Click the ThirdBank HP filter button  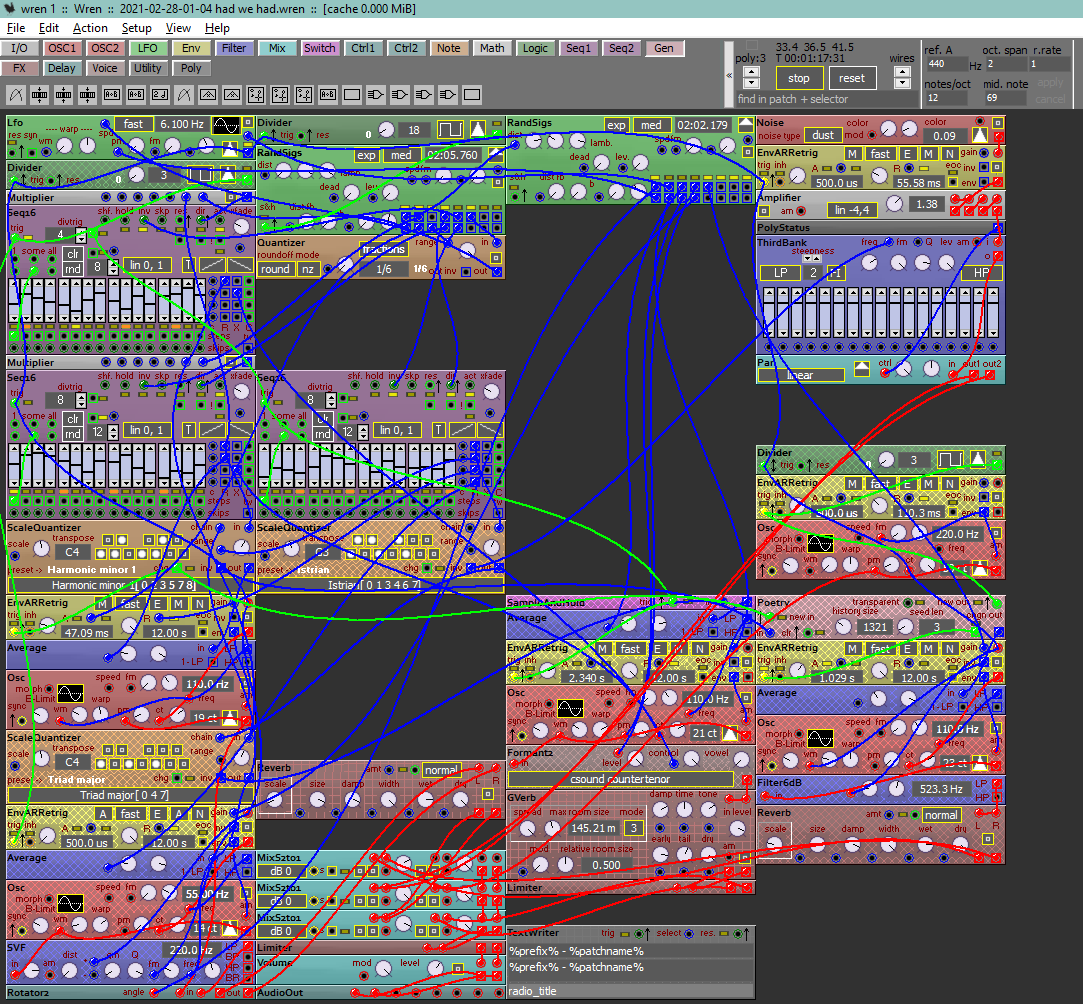981,273
